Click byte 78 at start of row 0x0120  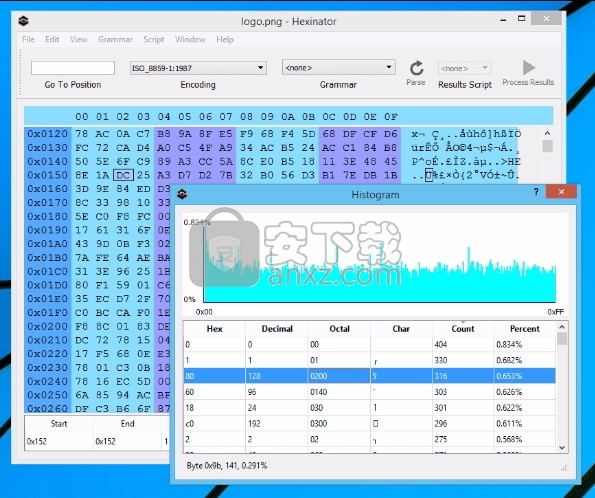click(x=82, y=134)
